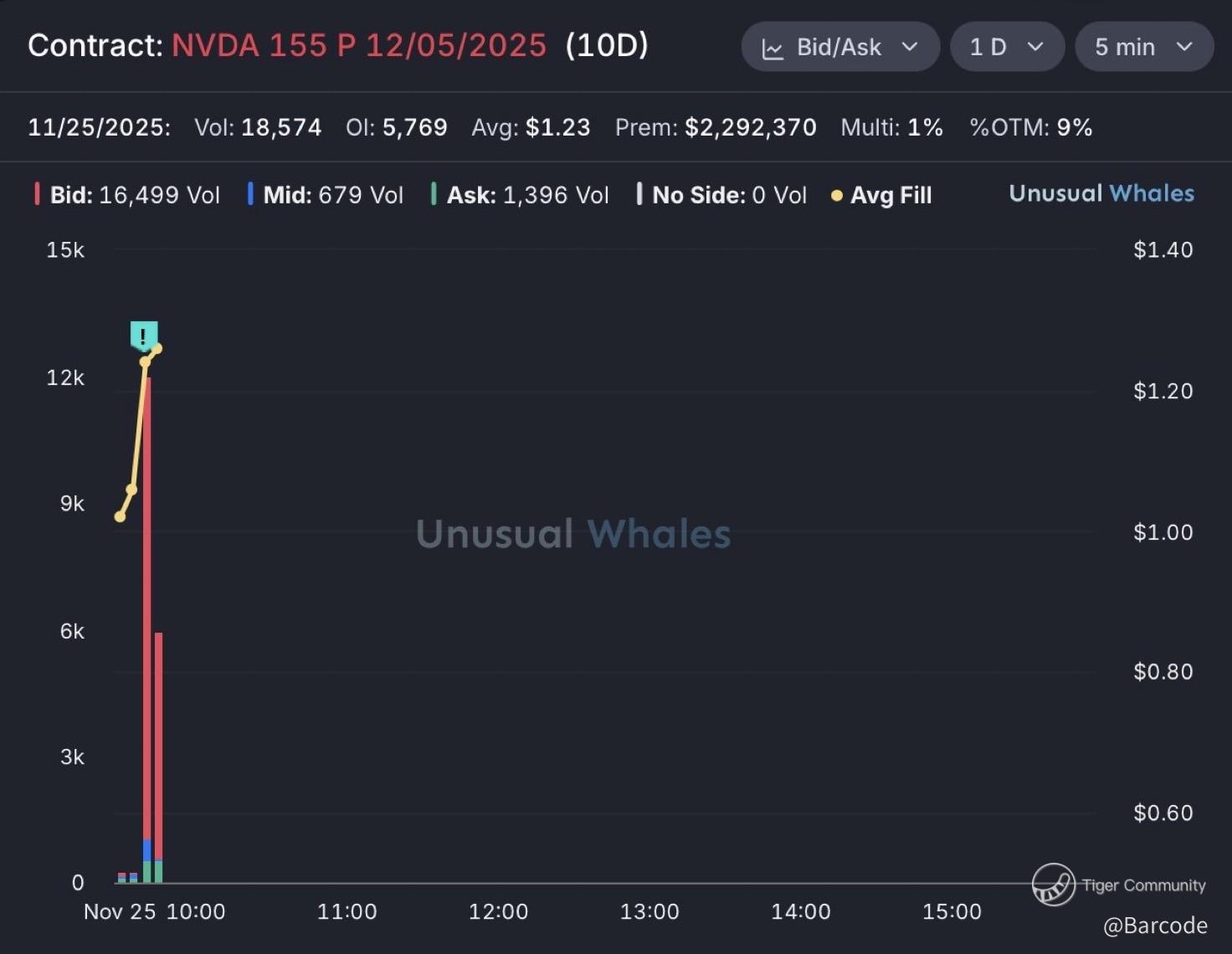Click the red Bid legend color bar
Viewport: 1232px width, 954px height.
[x=37, y=194]
